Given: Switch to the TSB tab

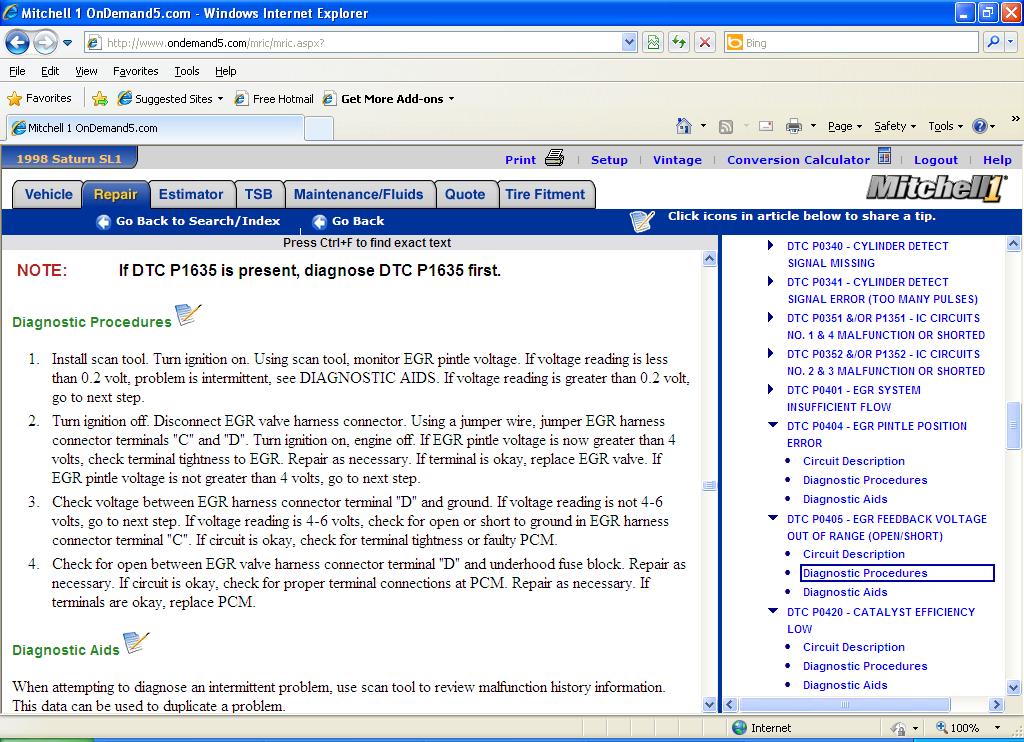Looking at the screenshot, I should point(259,195).
